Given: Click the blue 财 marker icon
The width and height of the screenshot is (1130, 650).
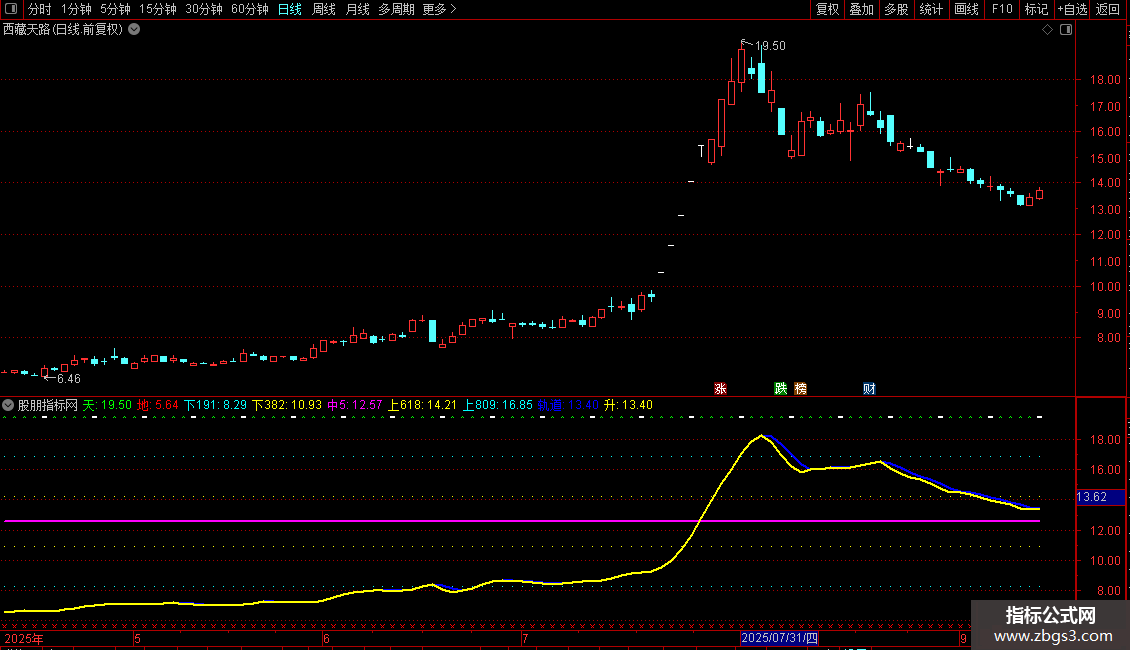Looking at the screenshot, I should [x=869, y=388].
